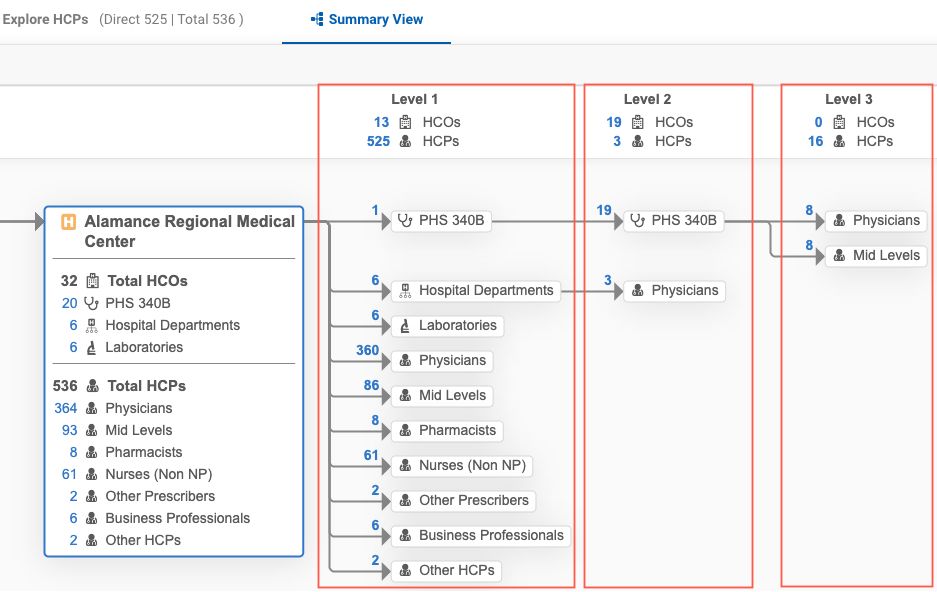Click the stethoscope icon in Level 2 PHS 340B node

638,220
